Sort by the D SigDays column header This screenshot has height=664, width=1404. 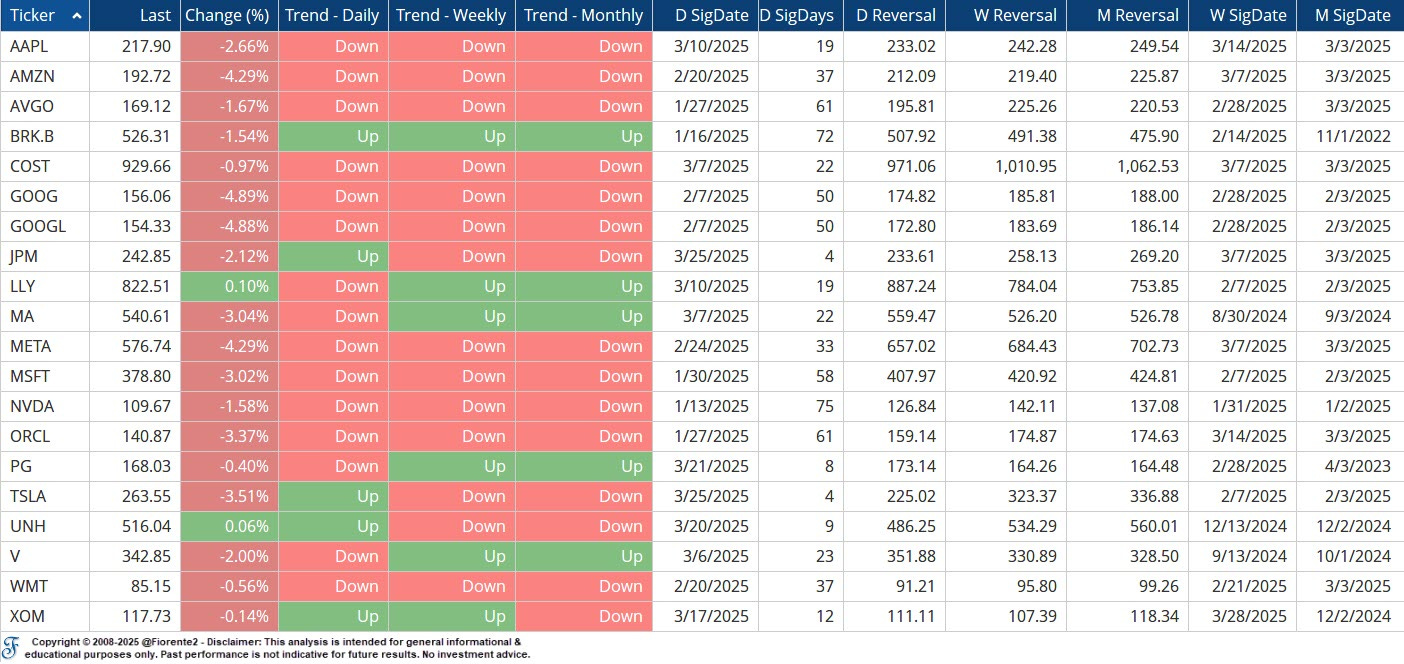pos(800,16)
